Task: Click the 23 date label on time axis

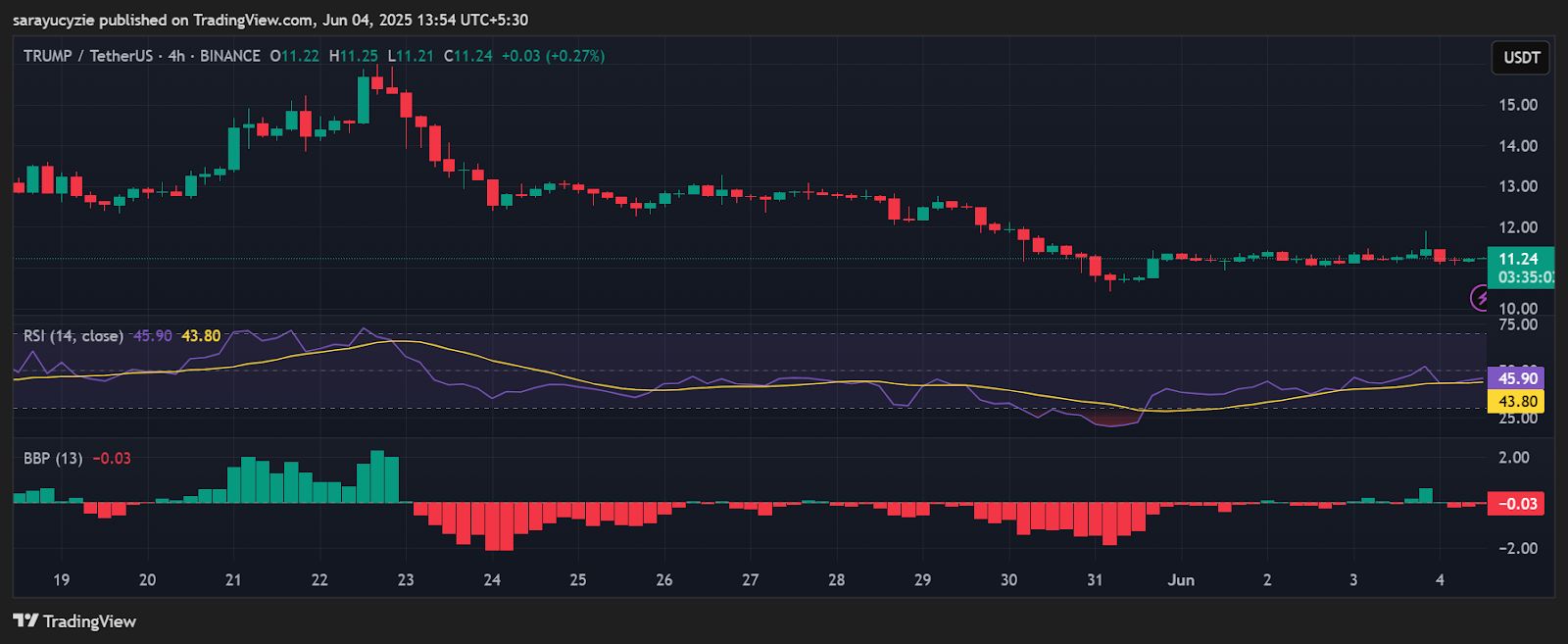Action: click(406, 580)
